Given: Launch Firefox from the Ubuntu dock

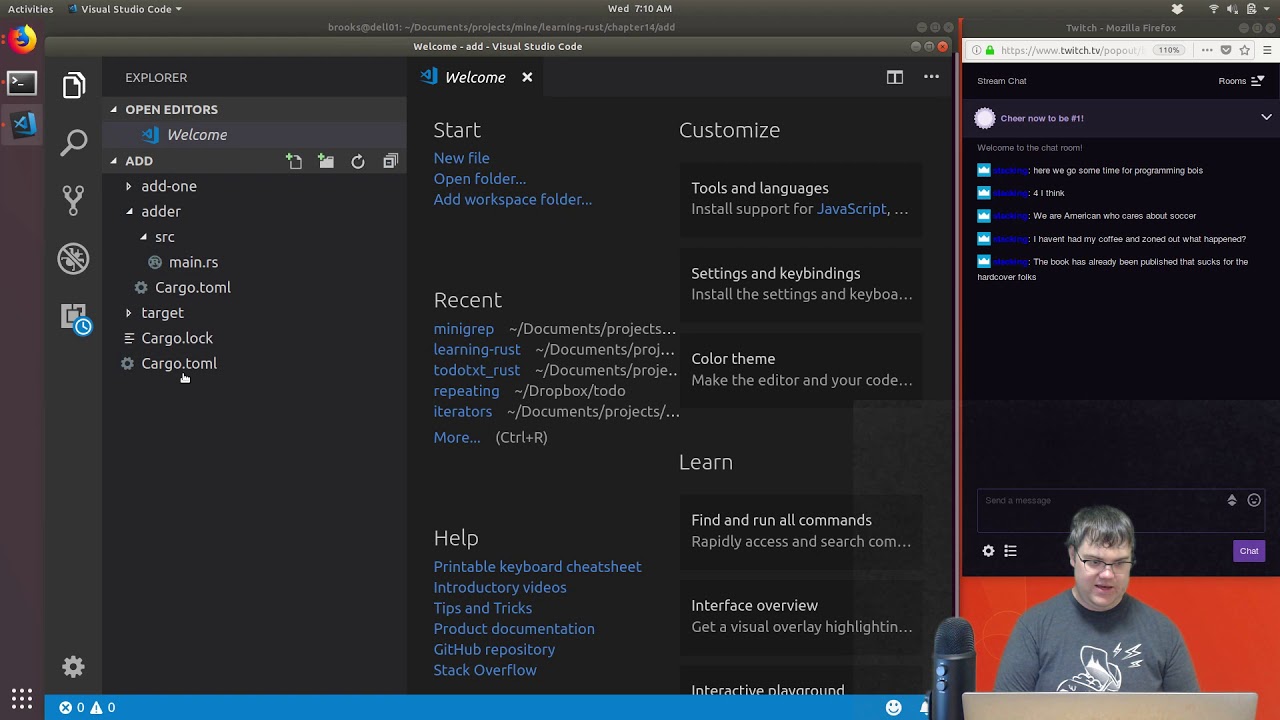Looking at the screenshot, I should click(22, 39).
